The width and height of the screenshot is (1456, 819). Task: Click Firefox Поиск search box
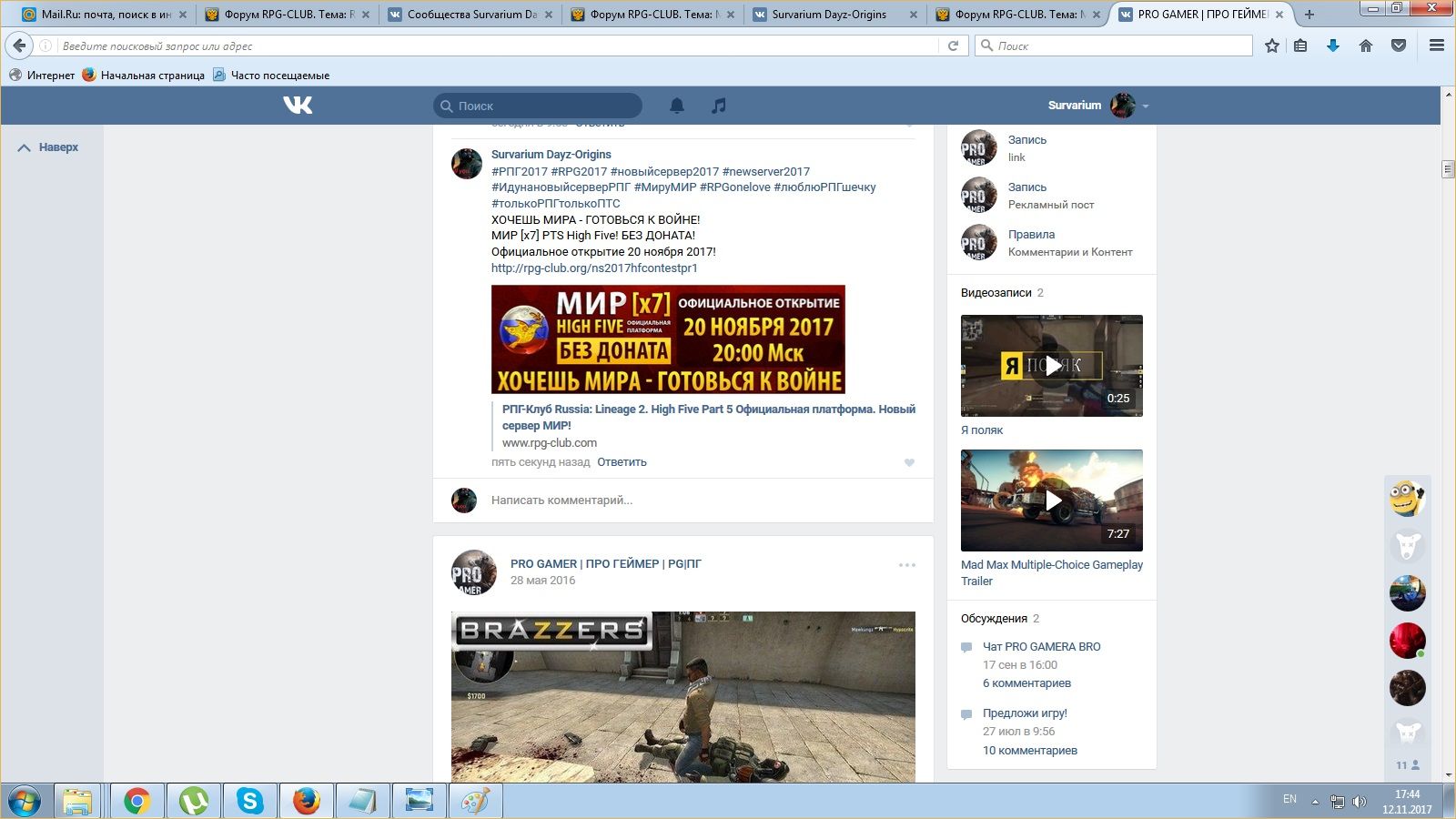[1114, 45]
